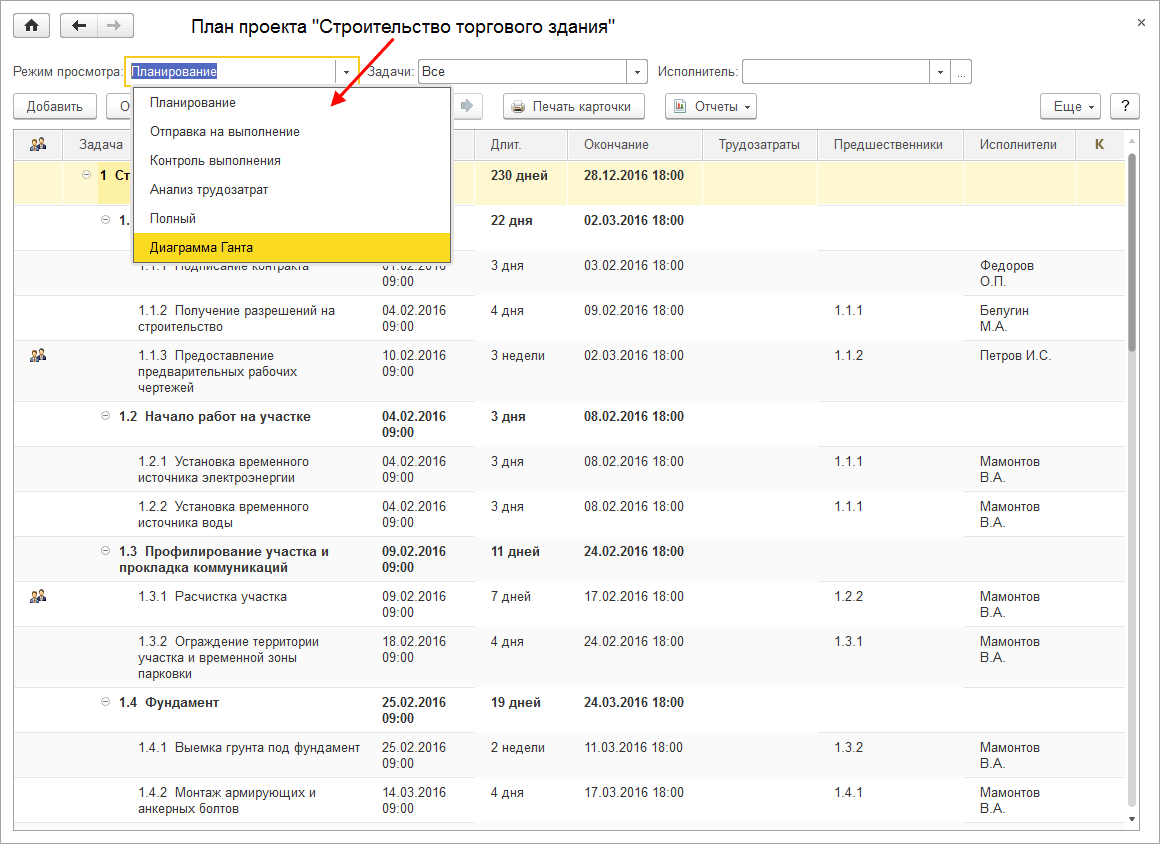Select task 1.1.2 Получение разрешений на строительство
1160x844 pixels.
[x=237, y=318]
